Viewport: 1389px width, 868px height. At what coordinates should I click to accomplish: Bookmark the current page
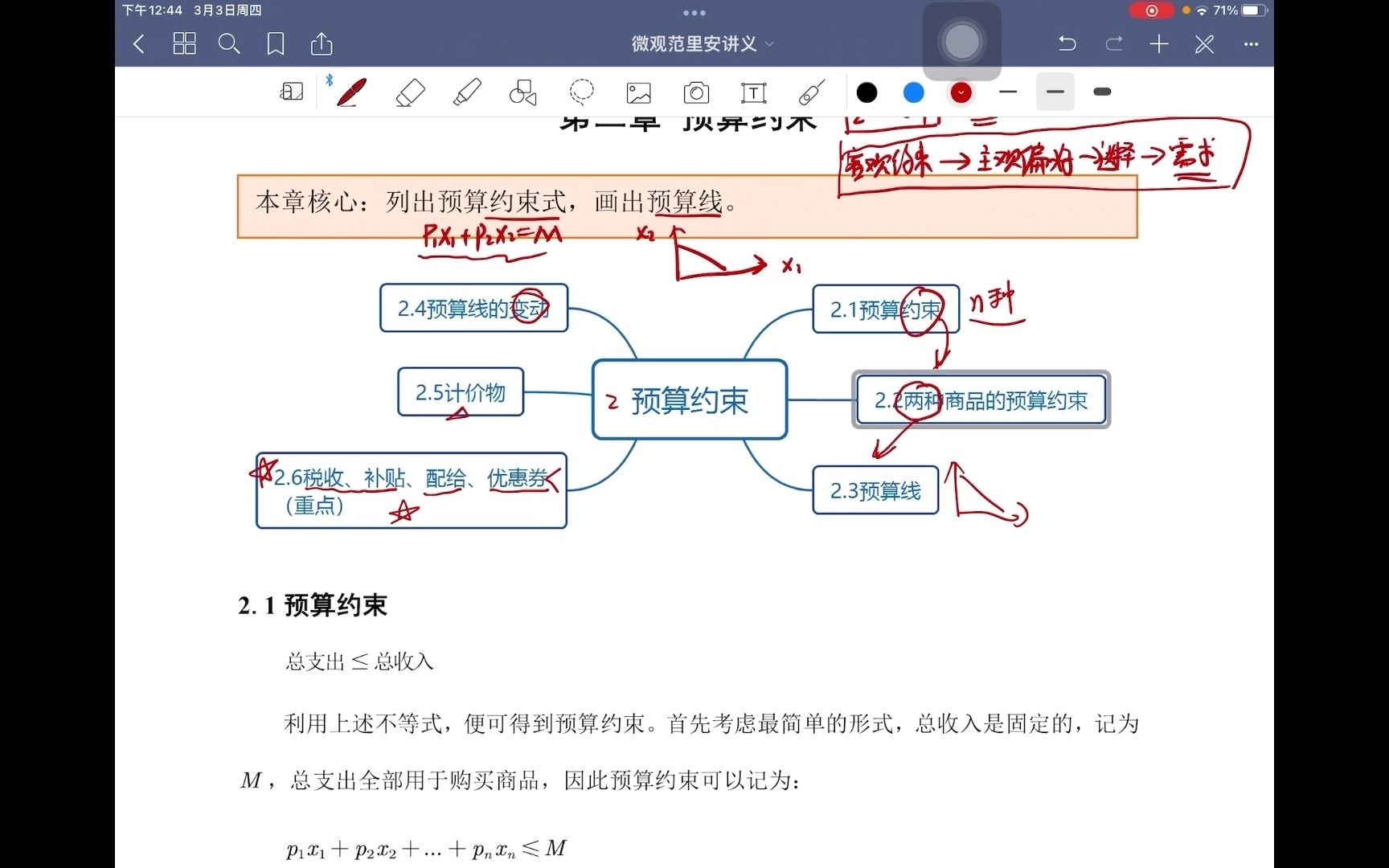276,43
